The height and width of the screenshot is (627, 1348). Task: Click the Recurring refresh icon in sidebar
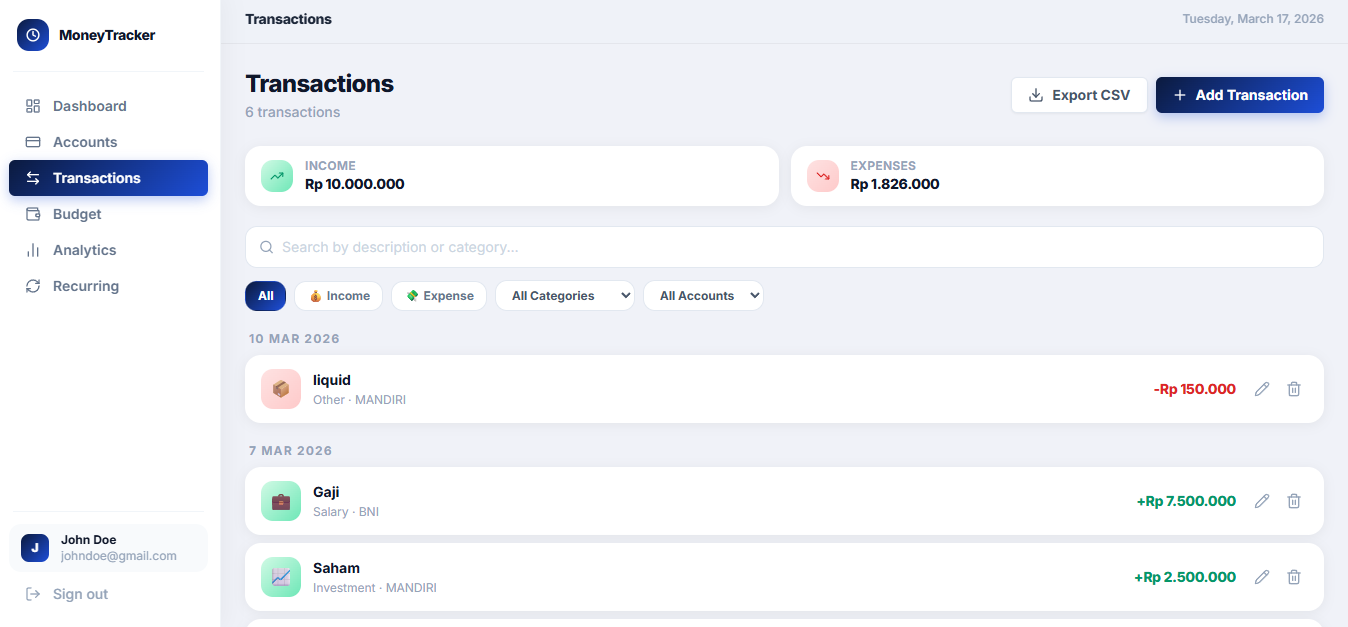click(x=33, y=286)
